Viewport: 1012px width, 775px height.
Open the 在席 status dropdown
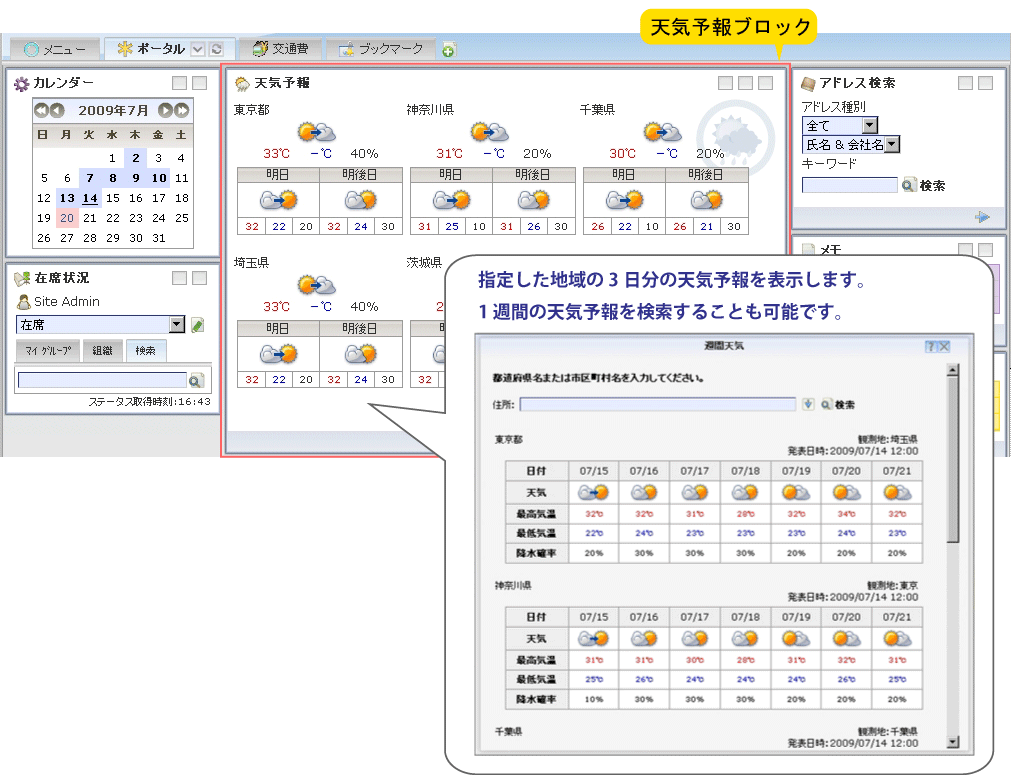(177, 325)
